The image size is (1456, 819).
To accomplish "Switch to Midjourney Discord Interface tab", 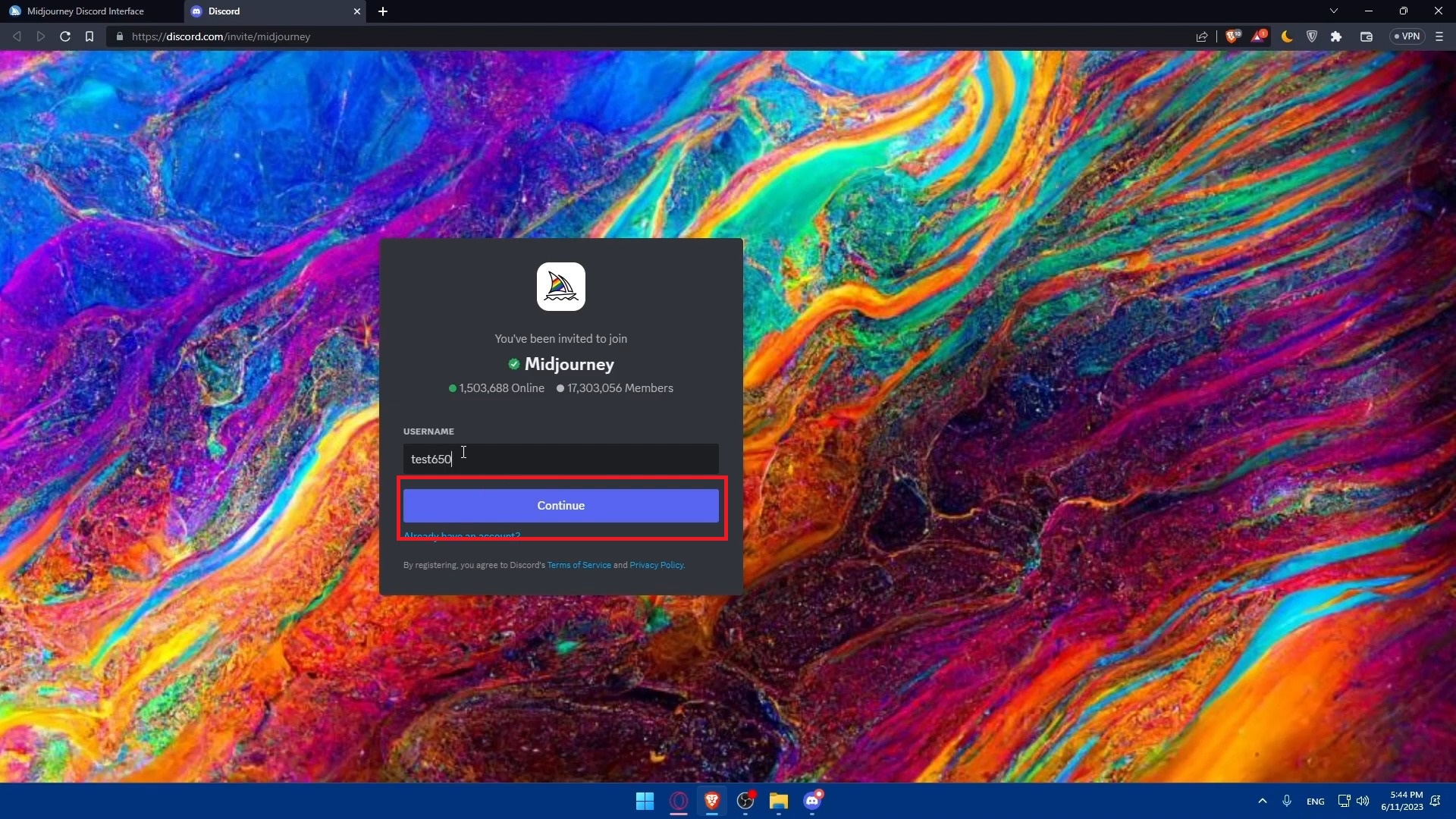I will tap(85, 11).
